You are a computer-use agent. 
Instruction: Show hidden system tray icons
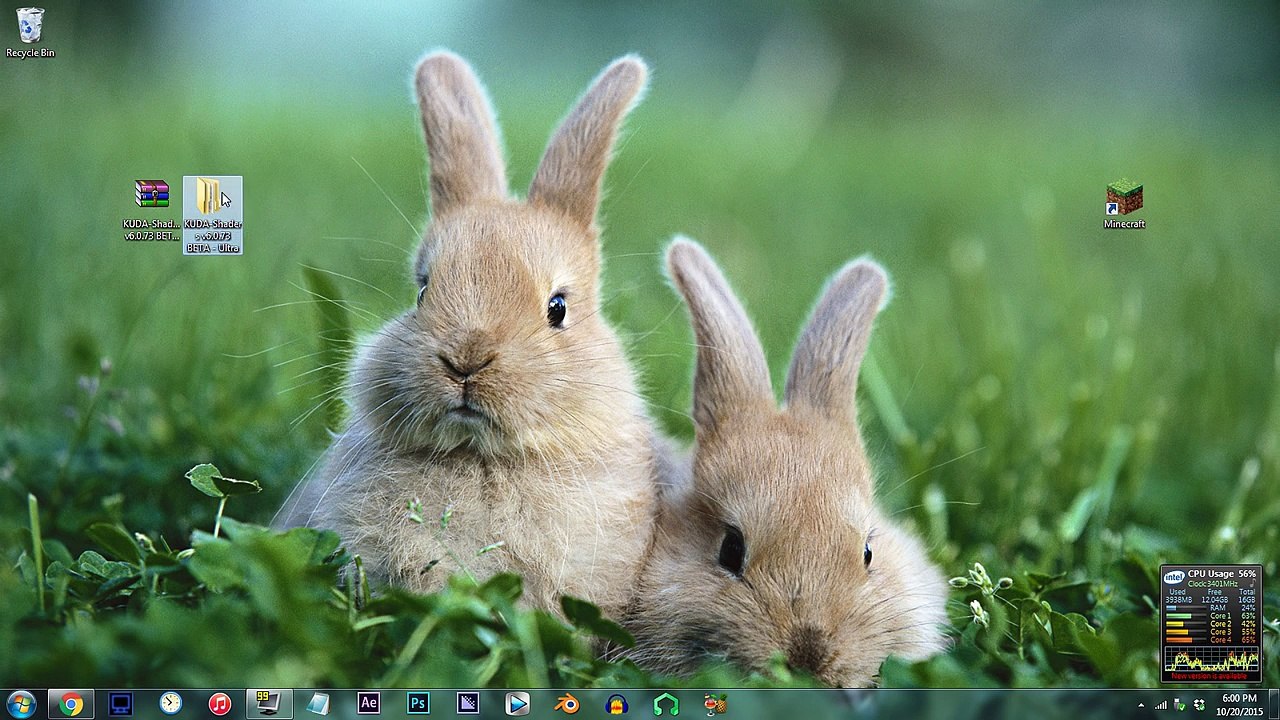pyautogui.click(x=1141, y=706)
